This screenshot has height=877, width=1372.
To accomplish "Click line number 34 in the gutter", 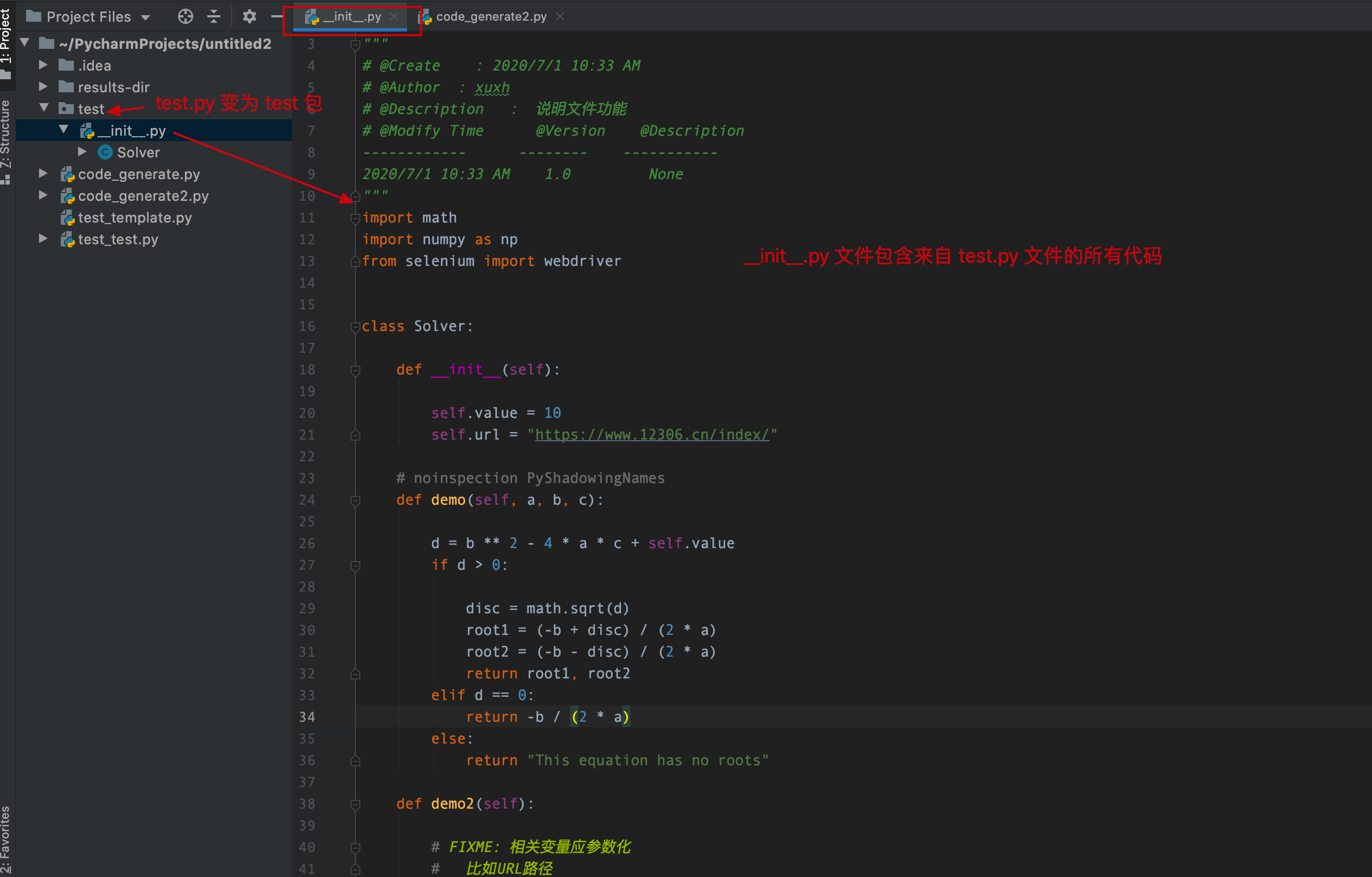I will coord(307,717).
